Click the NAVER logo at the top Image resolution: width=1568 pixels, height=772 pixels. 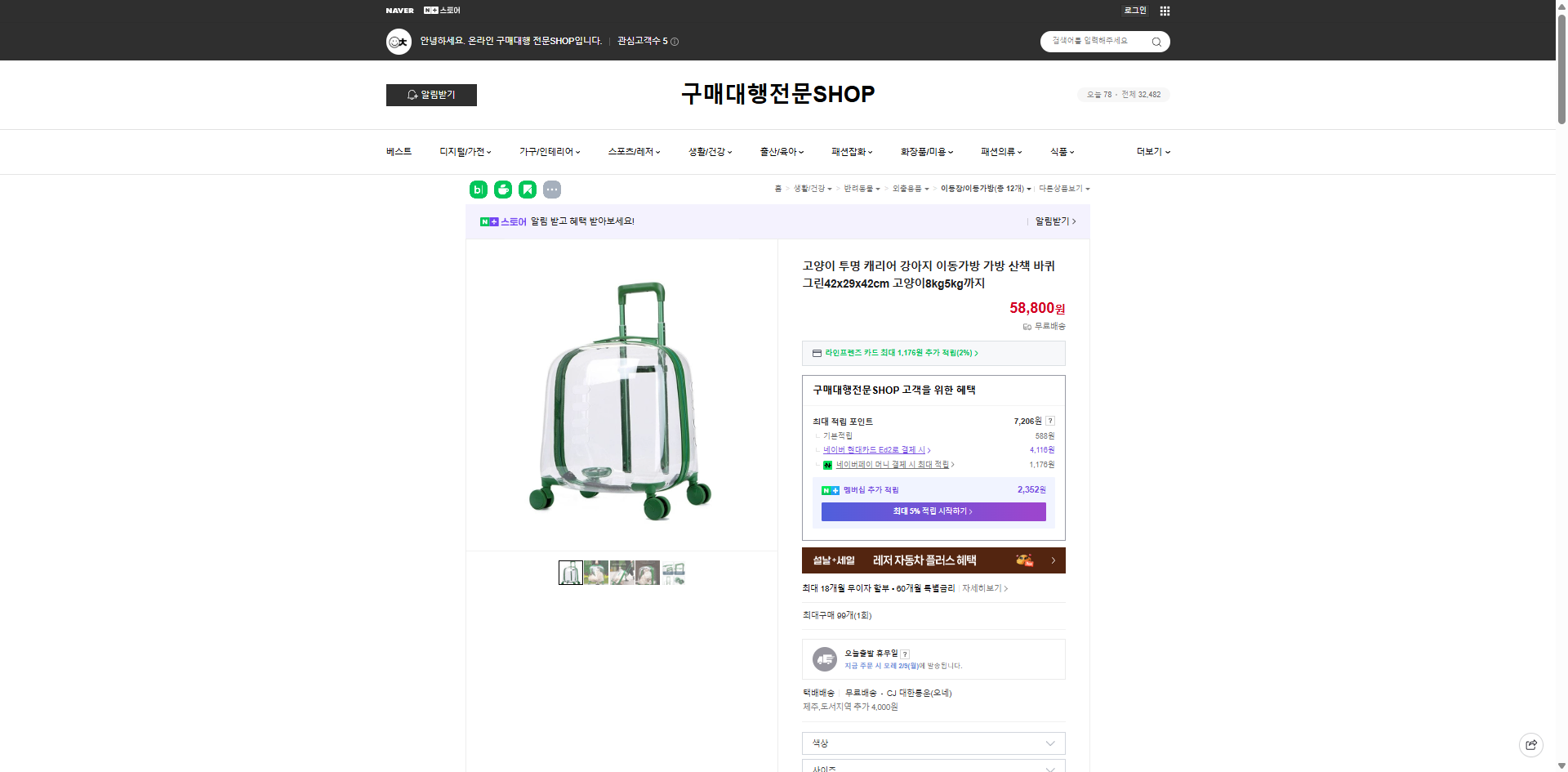[x=399, y=10]
